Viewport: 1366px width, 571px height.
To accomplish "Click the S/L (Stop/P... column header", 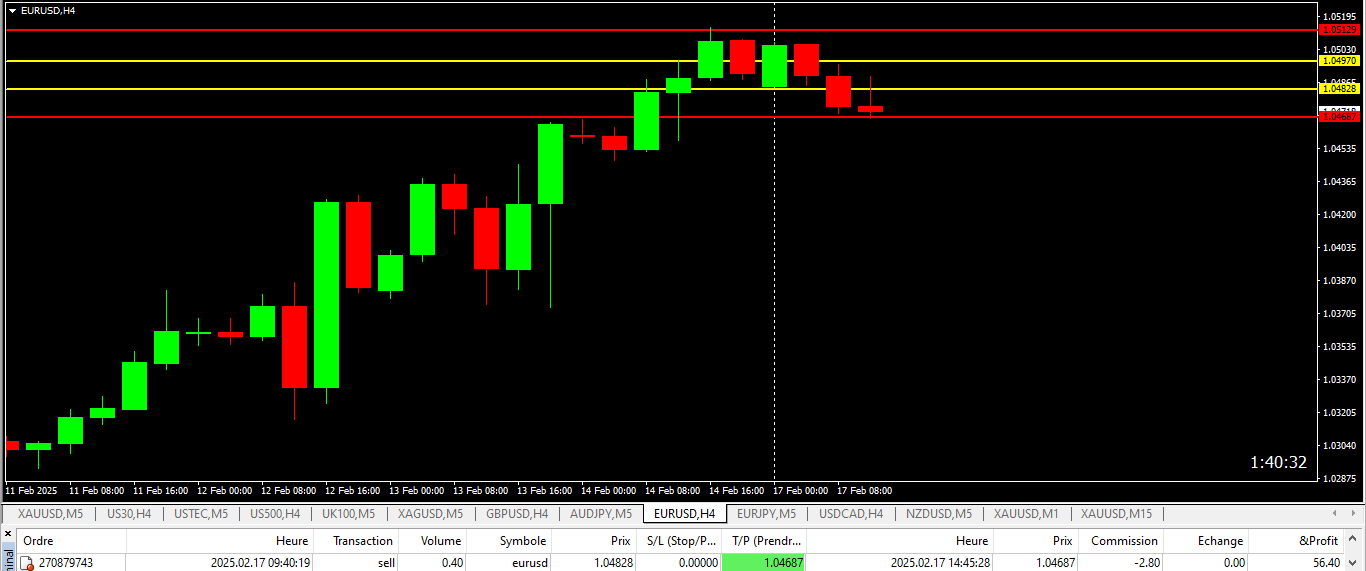I will [678, 541].
